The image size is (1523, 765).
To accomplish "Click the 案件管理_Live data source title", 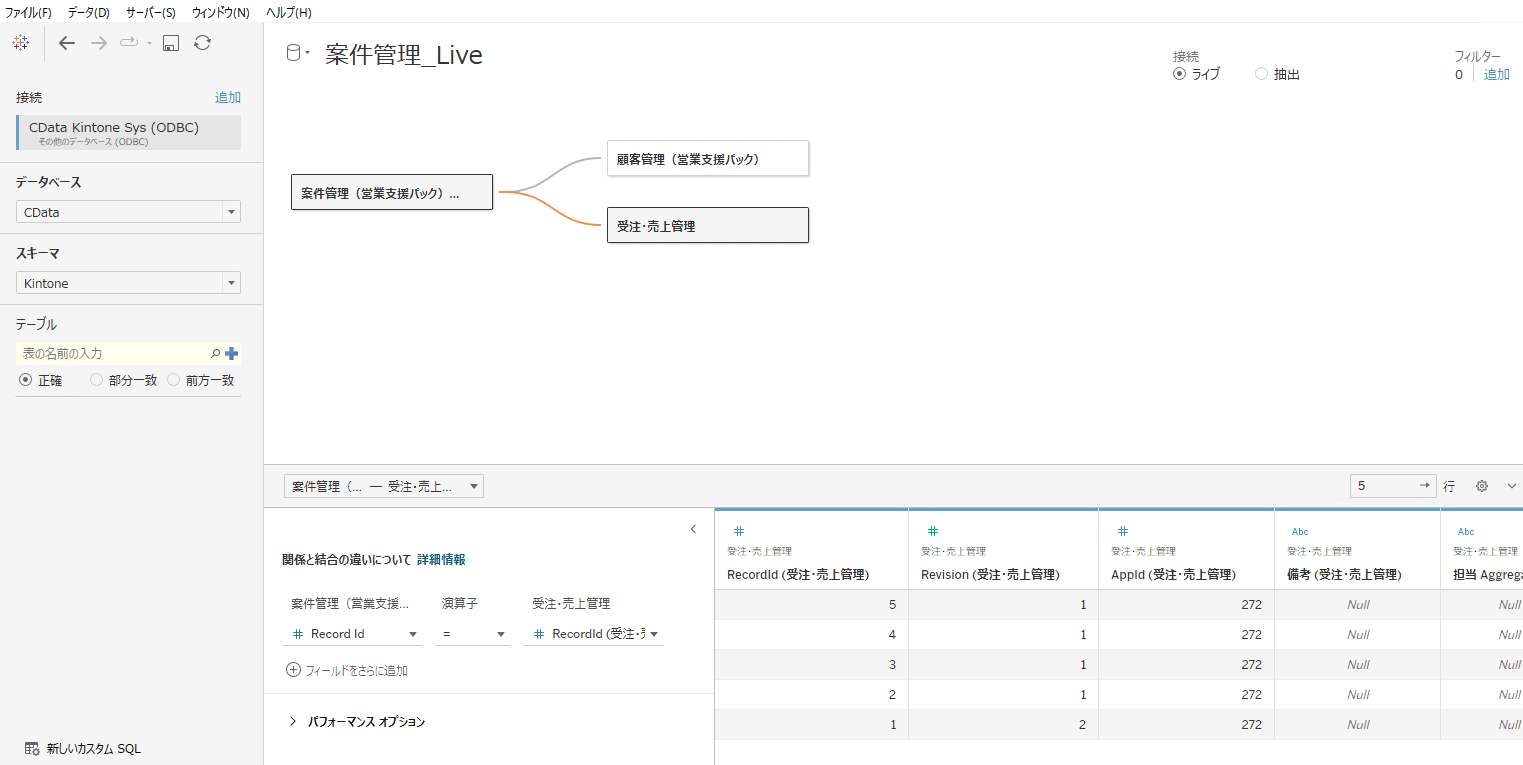I will point(404,55).
